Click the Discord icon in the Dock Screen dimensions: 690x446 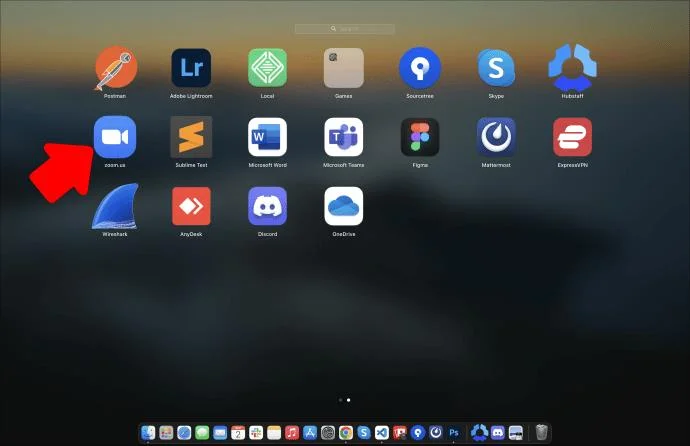(x=498, y=433)
